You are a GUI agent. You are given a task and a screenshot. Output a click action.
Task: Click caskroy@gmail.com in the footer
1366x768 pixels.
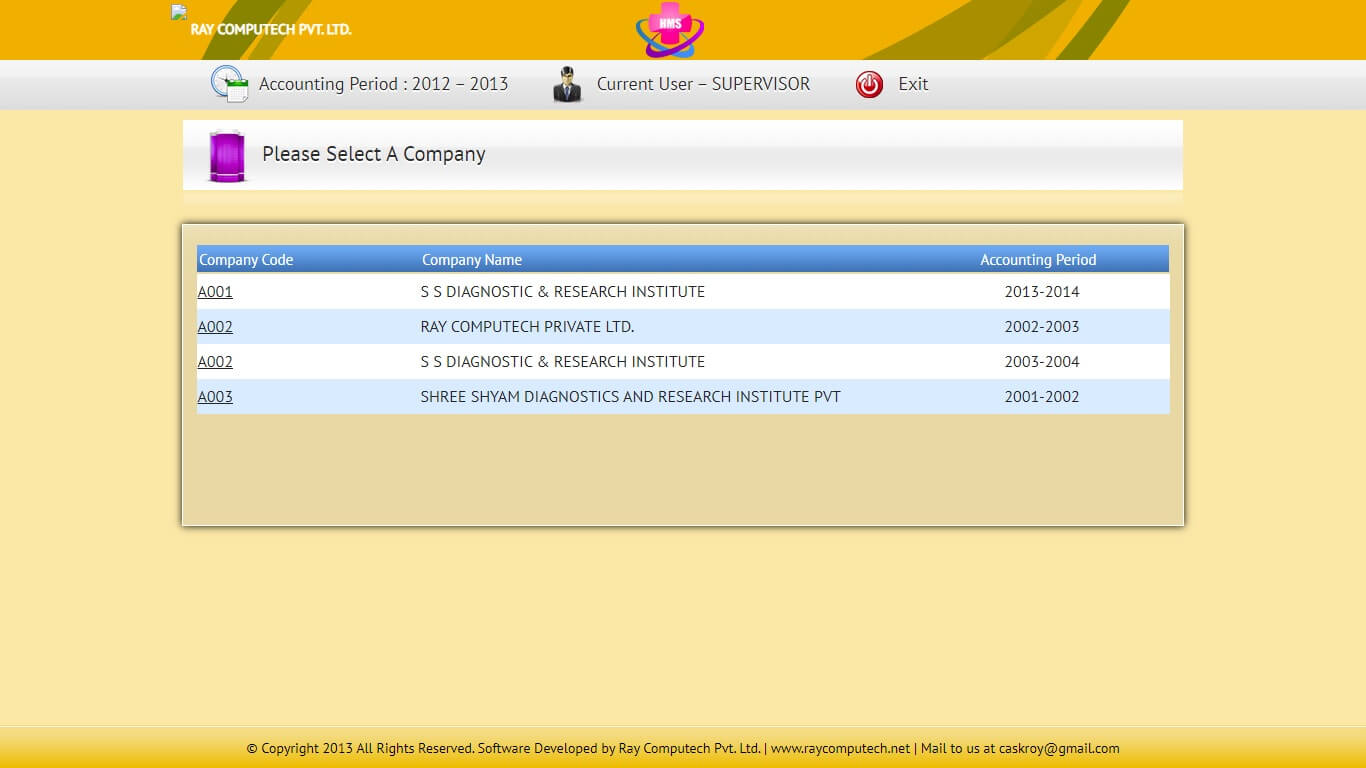tap(1059, 748)
